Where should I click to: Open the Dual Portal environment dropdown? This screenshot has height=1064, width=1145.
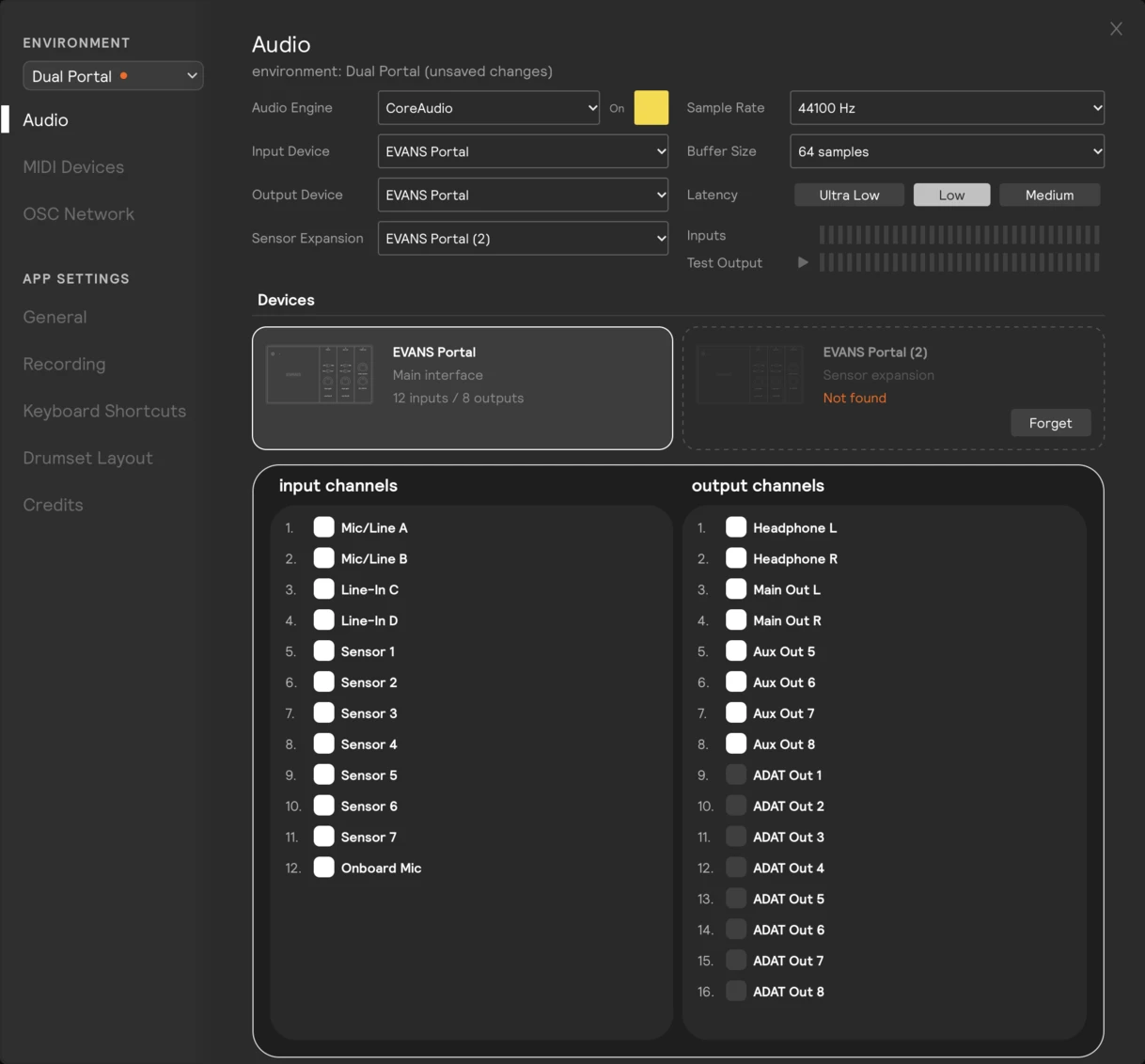(x=113, y=76)
